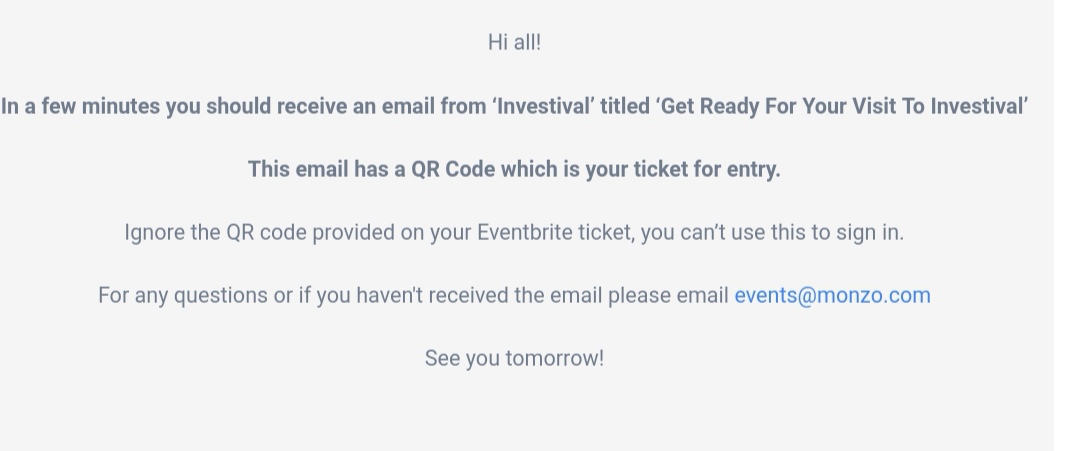Click the words "sign in" ending the sentence
The width and height of the screenshot is (1080, 451).
tap(870, 232)
